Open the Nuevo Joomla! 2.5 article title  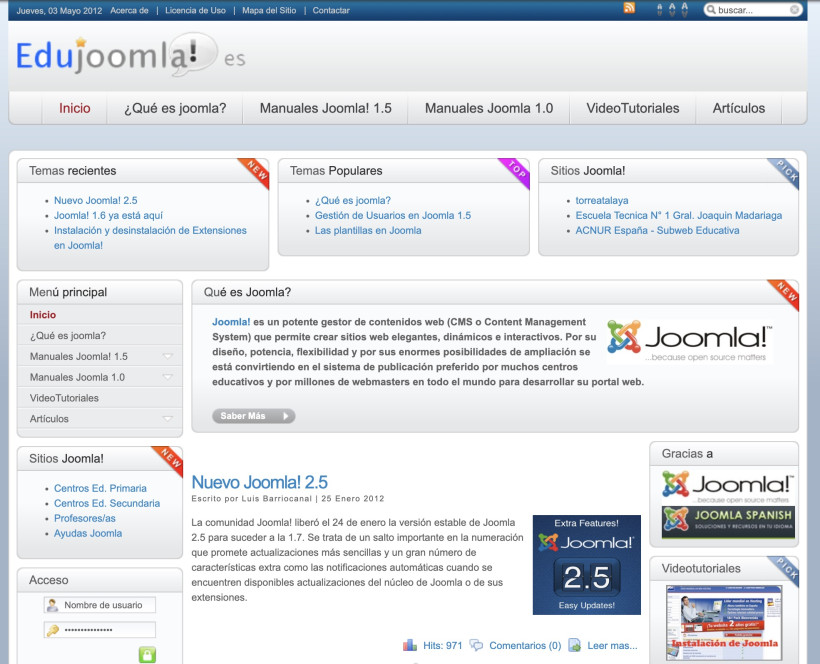(259, 482)
